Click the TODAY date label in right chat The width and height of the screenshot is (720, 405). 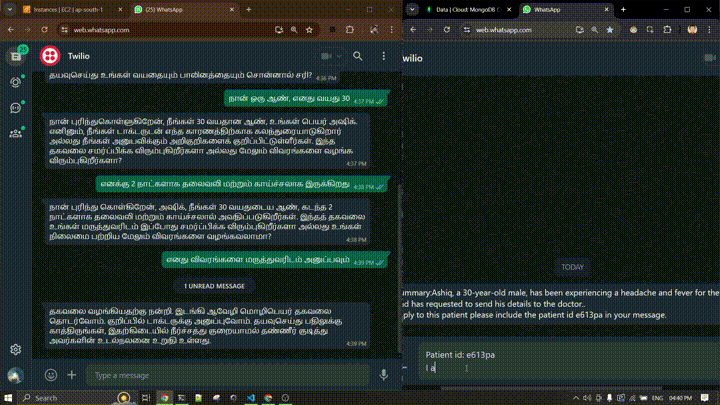573,267
